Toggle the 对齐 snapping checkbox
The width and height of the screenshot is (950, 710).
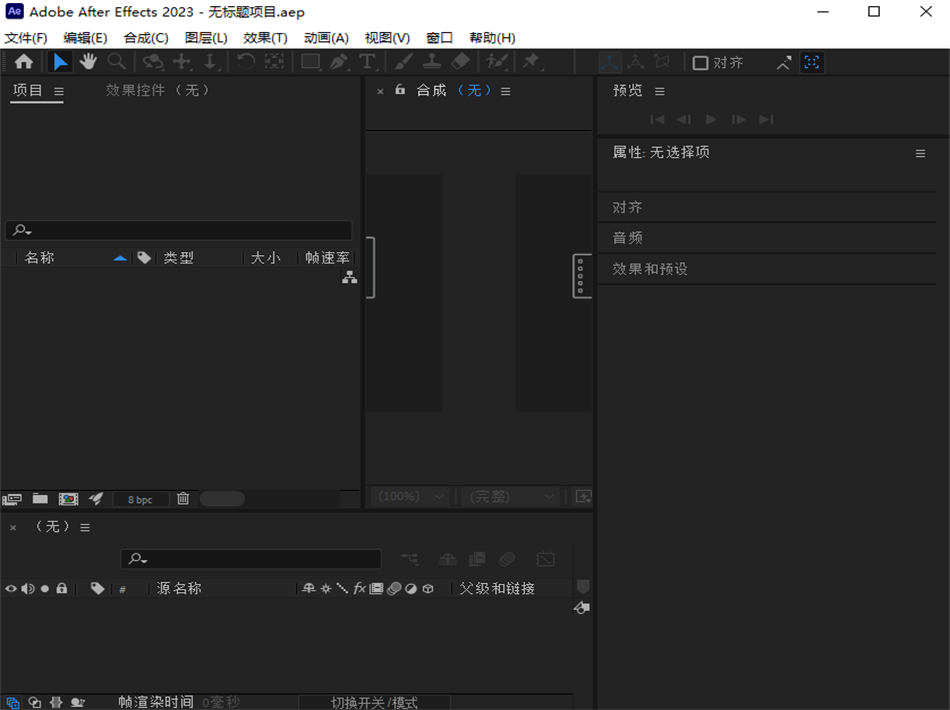(x=700, y=63)
